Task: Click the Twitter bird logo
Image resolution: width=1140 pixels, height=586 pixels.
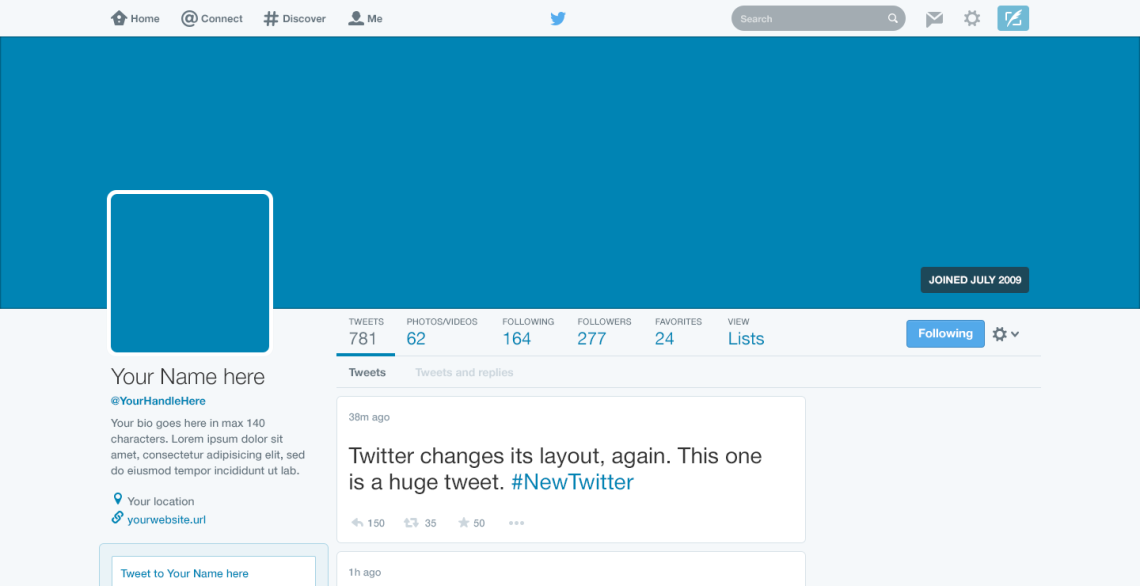Action: coord(558,19)
